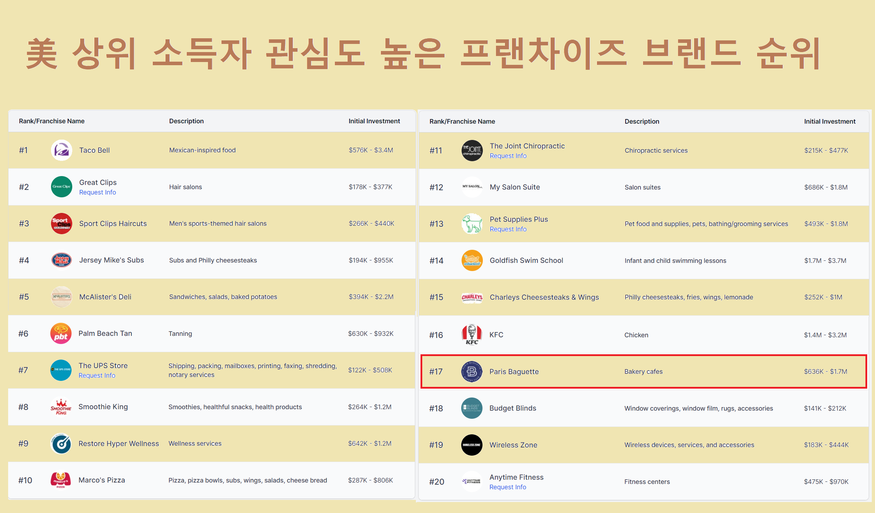Click the Jersey Mike's Subs logo
The height and width of the screenshot is (513, 875).
[x=61, y=260]
